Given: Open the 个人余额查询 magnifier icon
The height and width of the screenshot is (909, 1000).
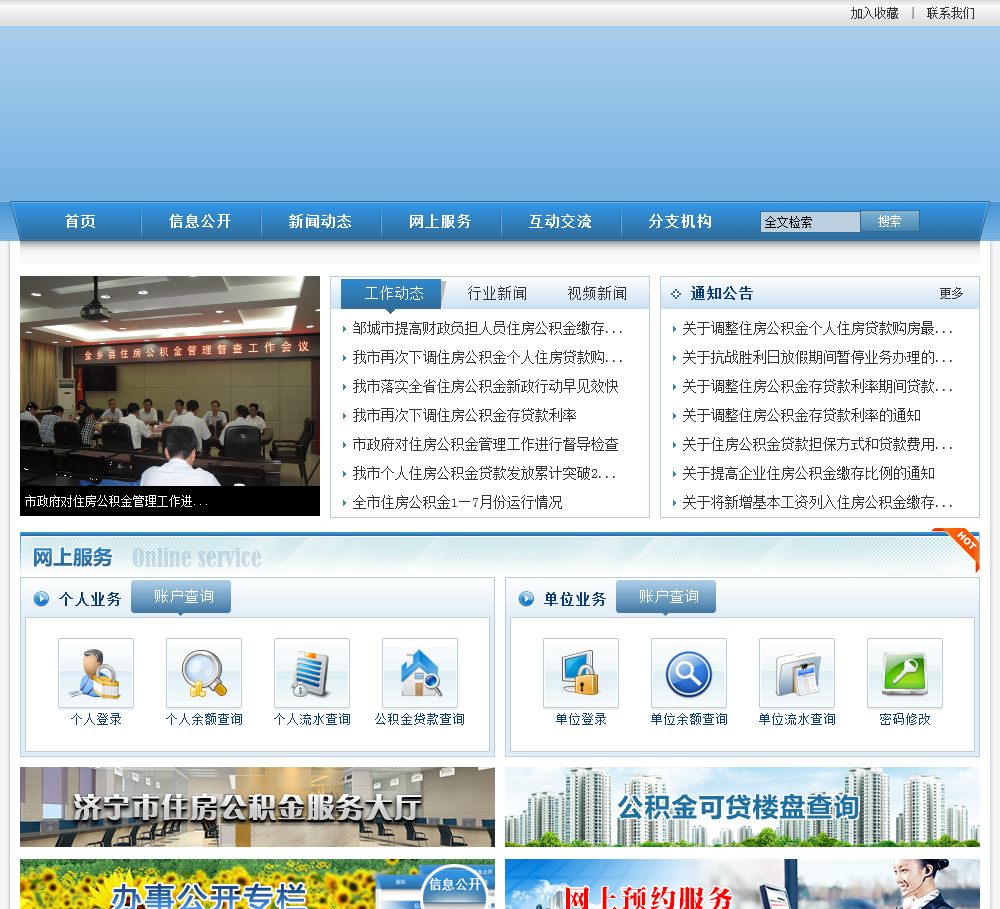Looking at the screenshot, I should click(x=204, y=673).
